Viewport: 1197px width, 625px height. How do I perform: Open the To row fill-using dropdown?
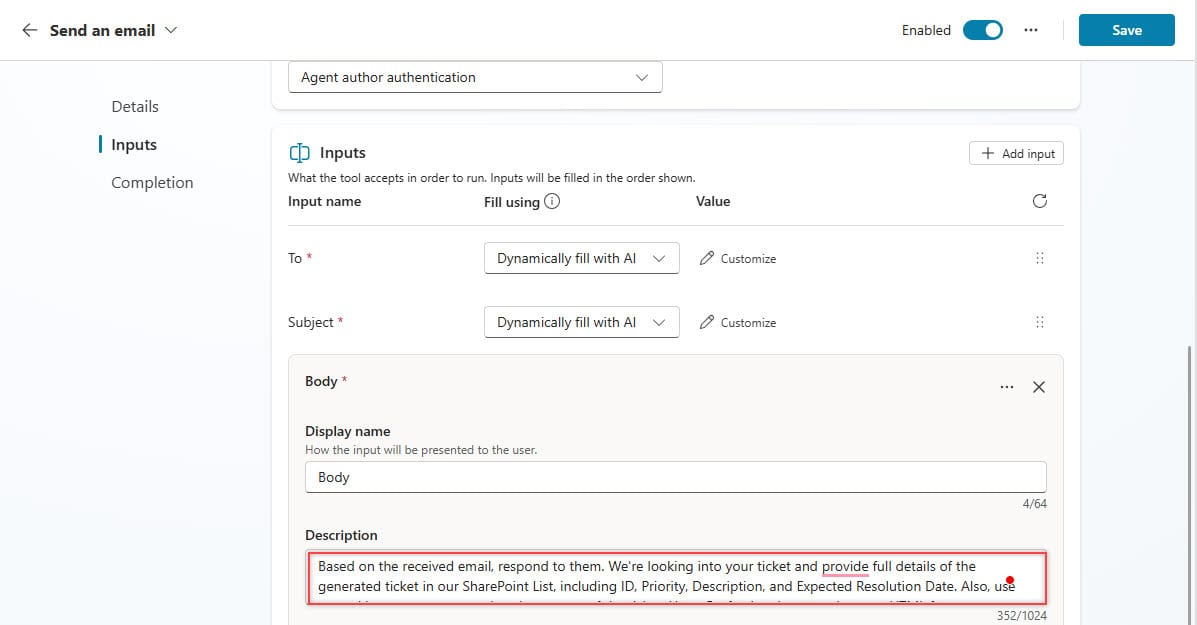[x=581, y=259]
